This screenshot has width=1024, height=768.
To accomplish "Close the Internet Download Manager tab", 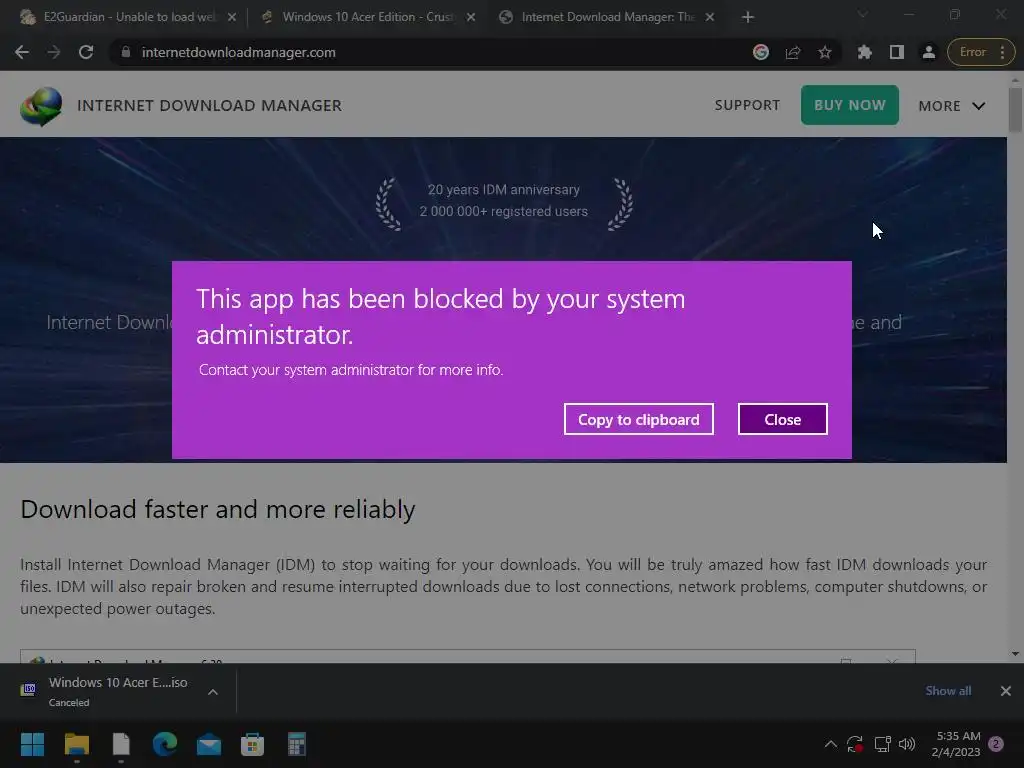I will 710,17.
